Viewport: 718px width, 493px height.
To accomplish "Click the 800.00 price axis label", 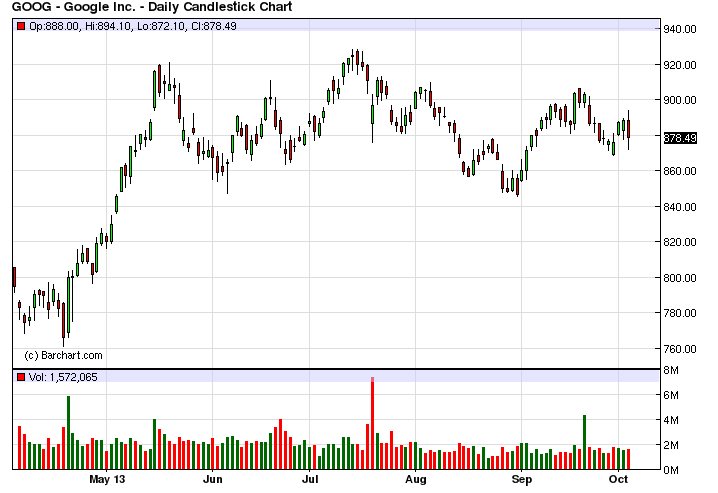I will click(x=680, y=278).
